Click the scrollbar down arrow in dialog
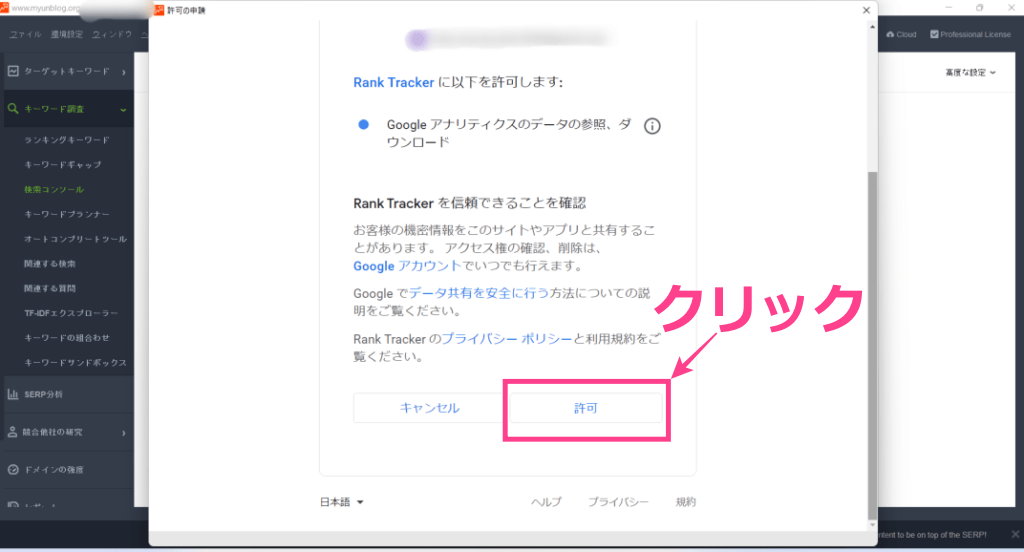Screen dimensions: 1024x552 872,525
